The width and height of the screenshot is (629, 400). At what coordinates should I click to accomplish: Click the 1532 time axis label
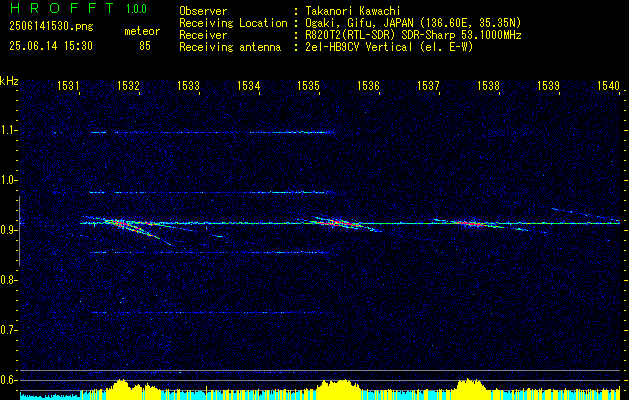[x=128, y=85]
